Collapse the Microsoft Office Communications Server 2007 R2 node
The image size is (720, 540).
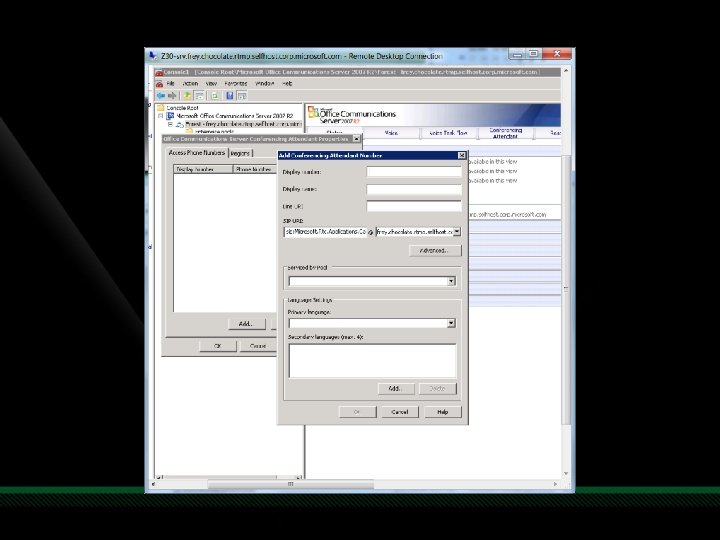tap(161, 116)
